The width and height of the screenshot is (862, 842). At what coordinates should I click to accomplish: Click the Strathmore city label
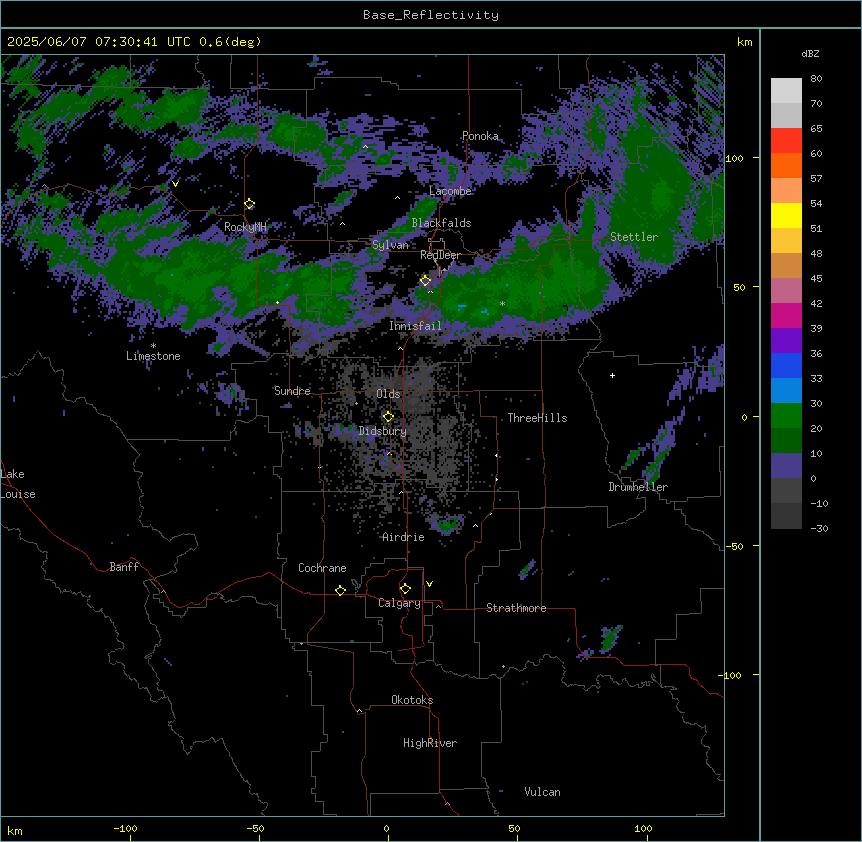[x=516, y=608]
